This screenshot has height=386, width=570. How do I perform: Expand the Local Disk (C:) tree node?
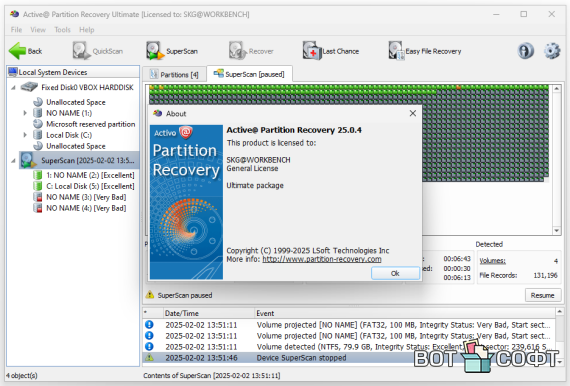pos(25,135)
